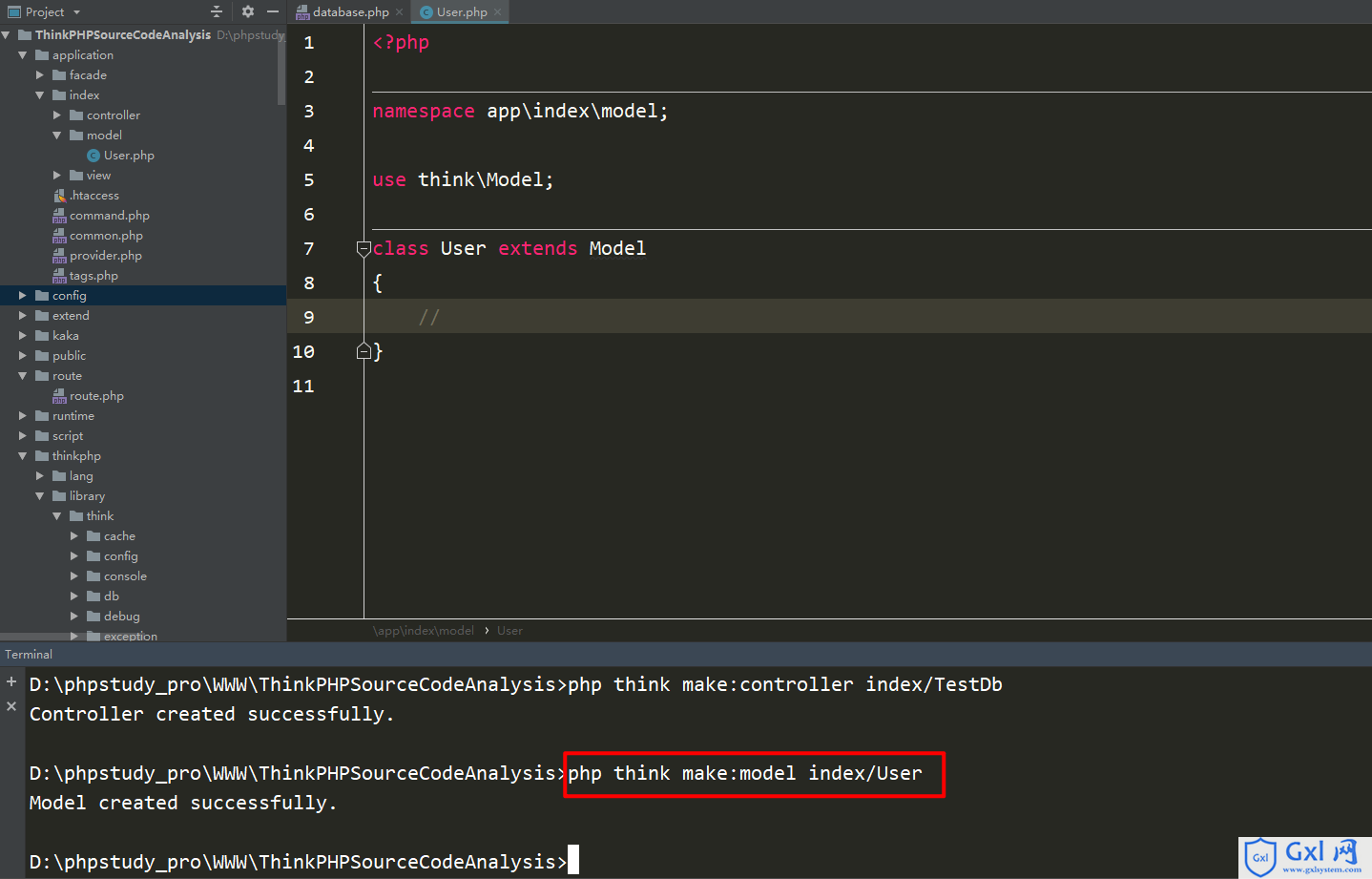Open command.php in project tree

(x=110, y=216)
